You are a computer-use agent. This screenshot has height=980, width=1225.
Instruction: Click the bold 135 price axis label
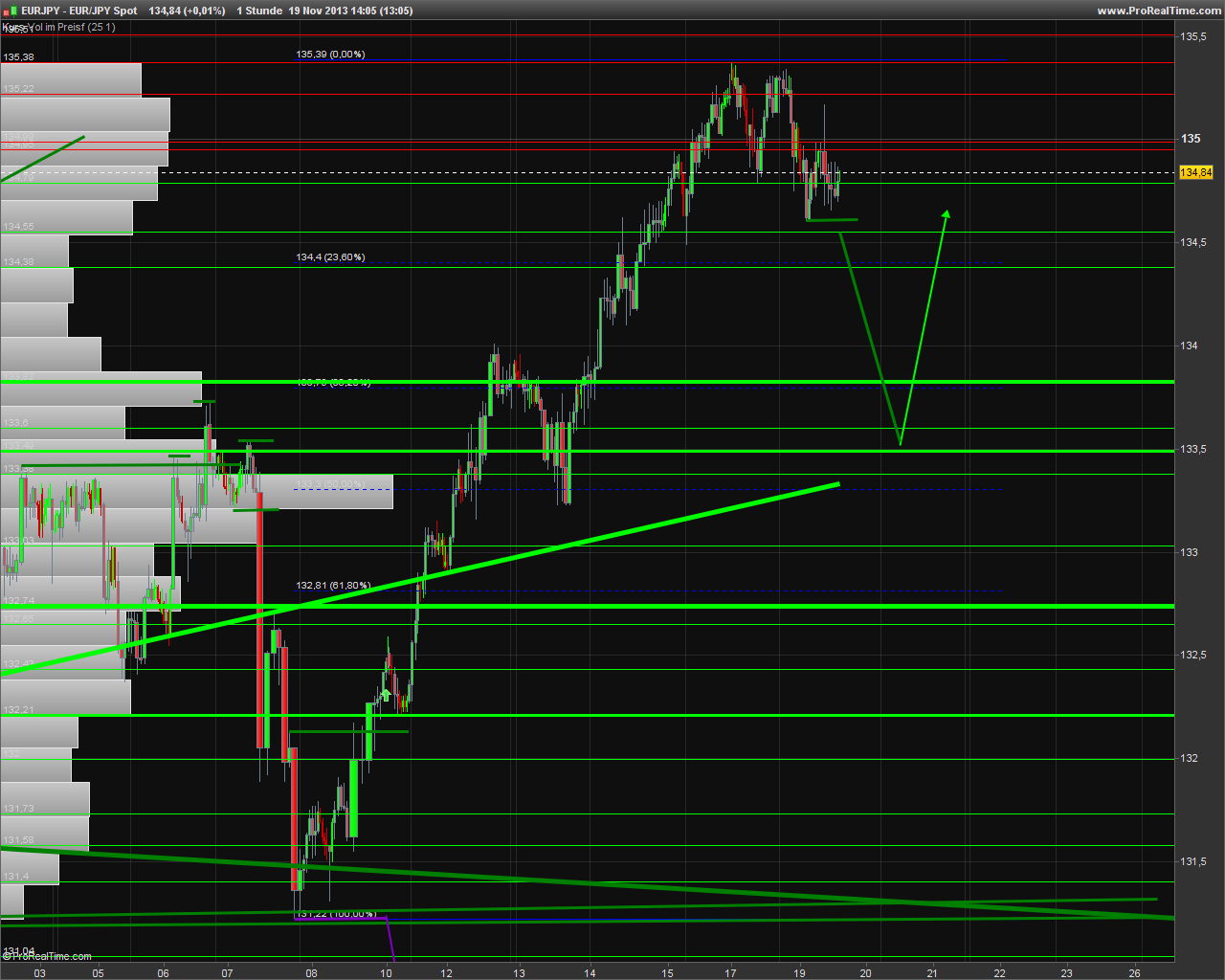point(1191,139)
